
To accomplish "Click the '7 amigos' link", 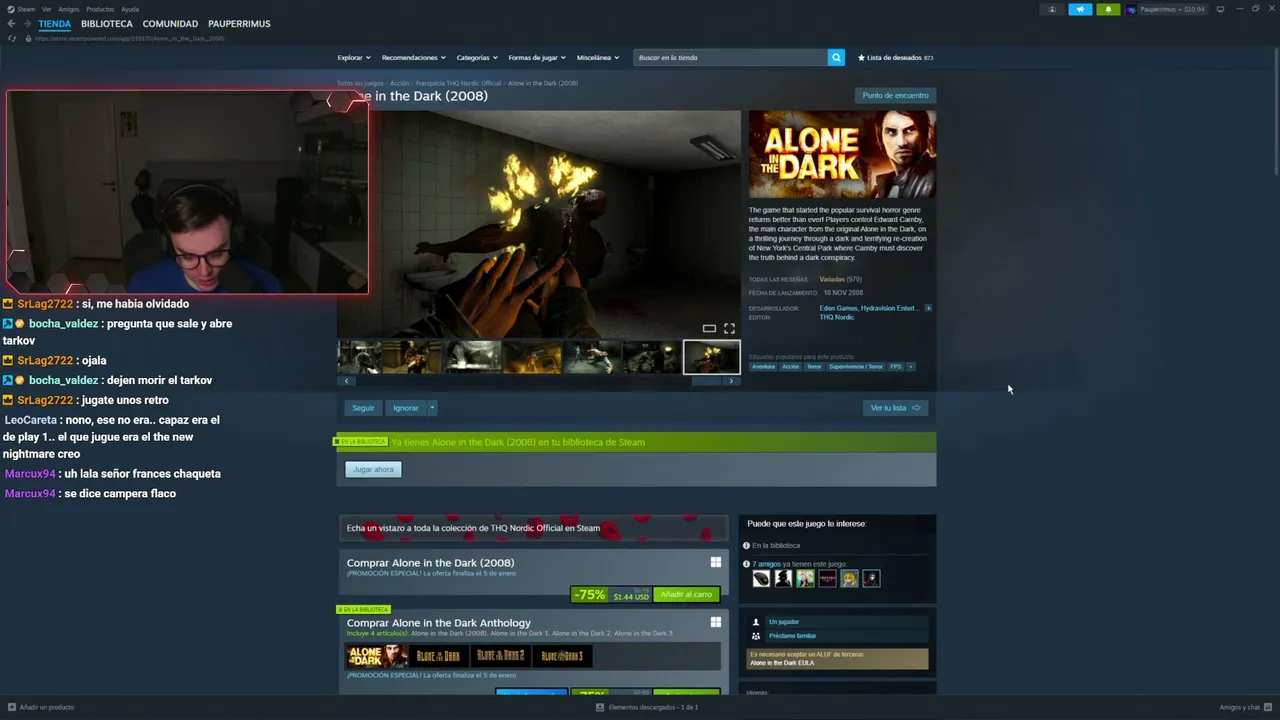I will click(766, 564).
